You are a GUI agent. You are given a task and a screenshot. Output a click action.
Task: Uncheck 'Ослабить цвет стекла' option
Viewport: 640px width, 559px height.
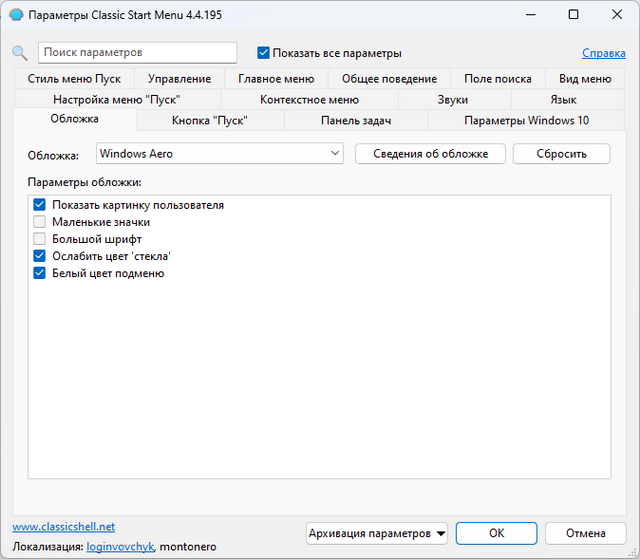pyautogui.click(x=40, y=256)
